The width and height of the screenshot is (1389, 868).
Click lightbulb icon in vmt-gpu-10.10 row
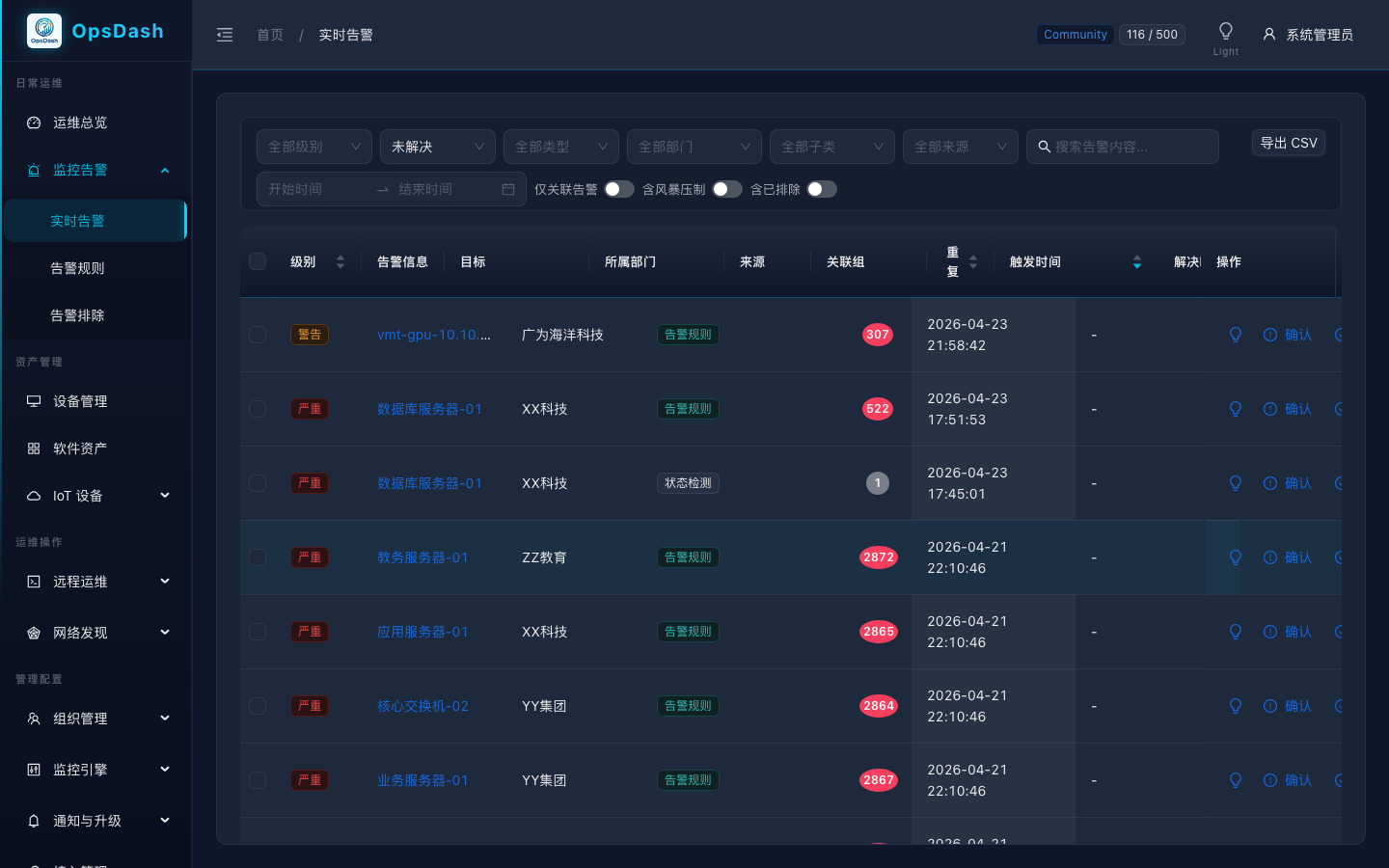point(1236,335)
